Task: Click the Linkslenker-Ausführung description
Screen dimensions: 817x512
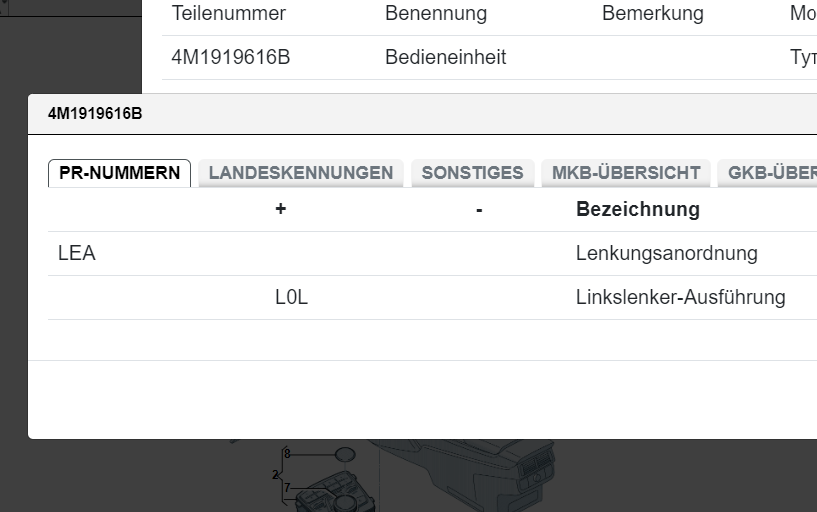Action: click(680, 298)
